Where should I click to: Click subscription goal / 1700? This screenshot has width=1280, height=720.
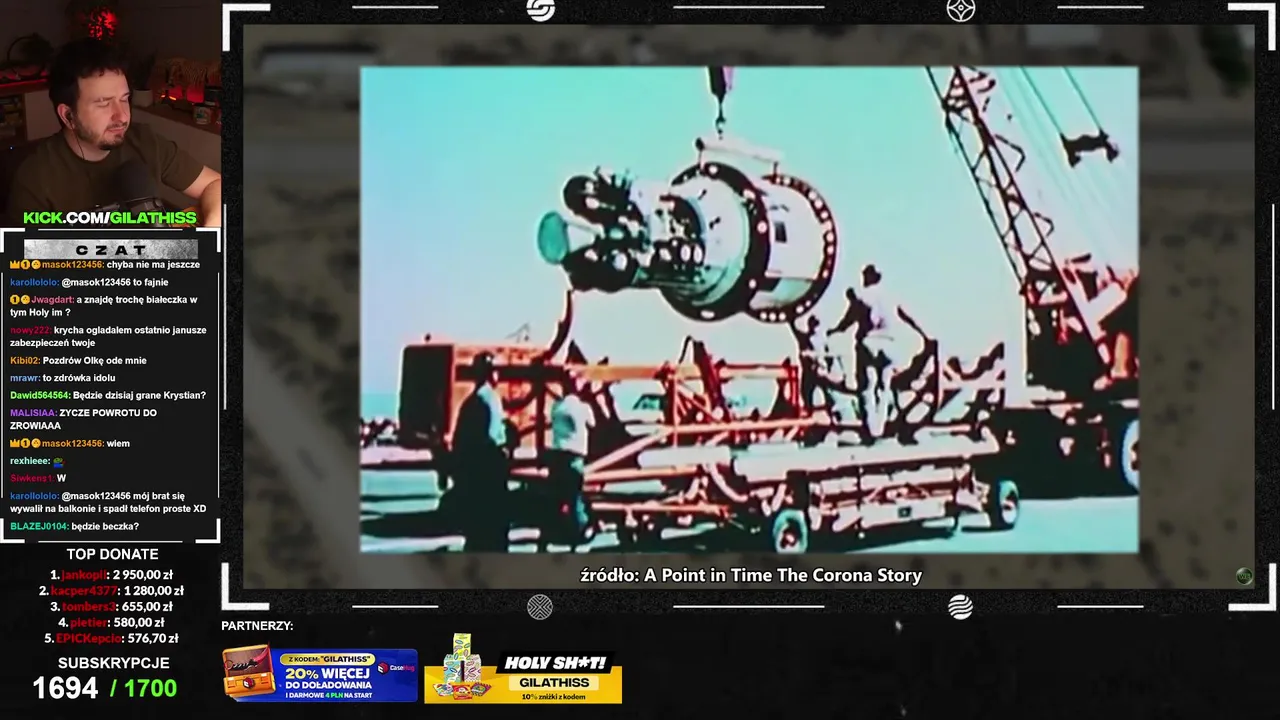pos(143,688)
